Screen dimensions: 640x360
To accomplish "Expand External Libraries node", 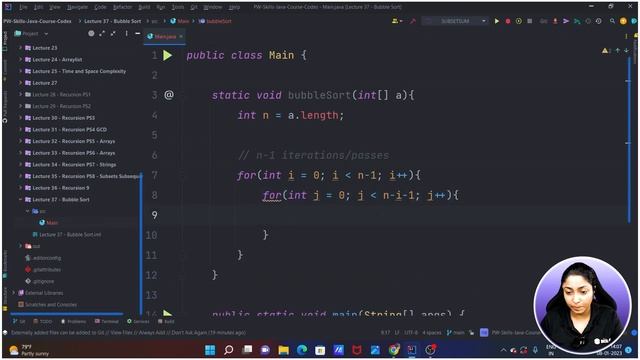I will (x=13, y=293).
